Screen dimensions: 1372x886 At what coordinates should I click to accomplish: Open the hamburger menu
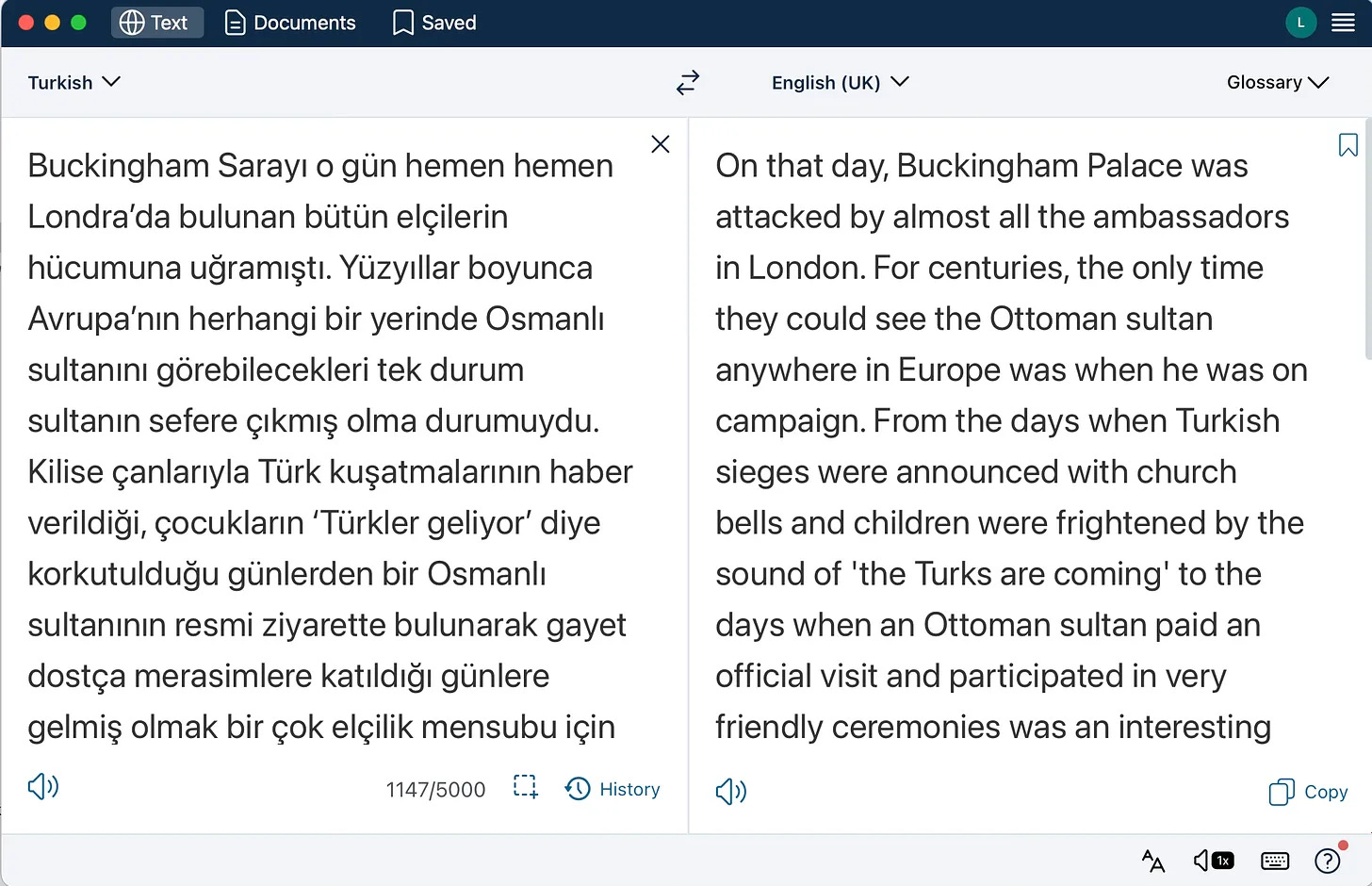coord(1343,22)
